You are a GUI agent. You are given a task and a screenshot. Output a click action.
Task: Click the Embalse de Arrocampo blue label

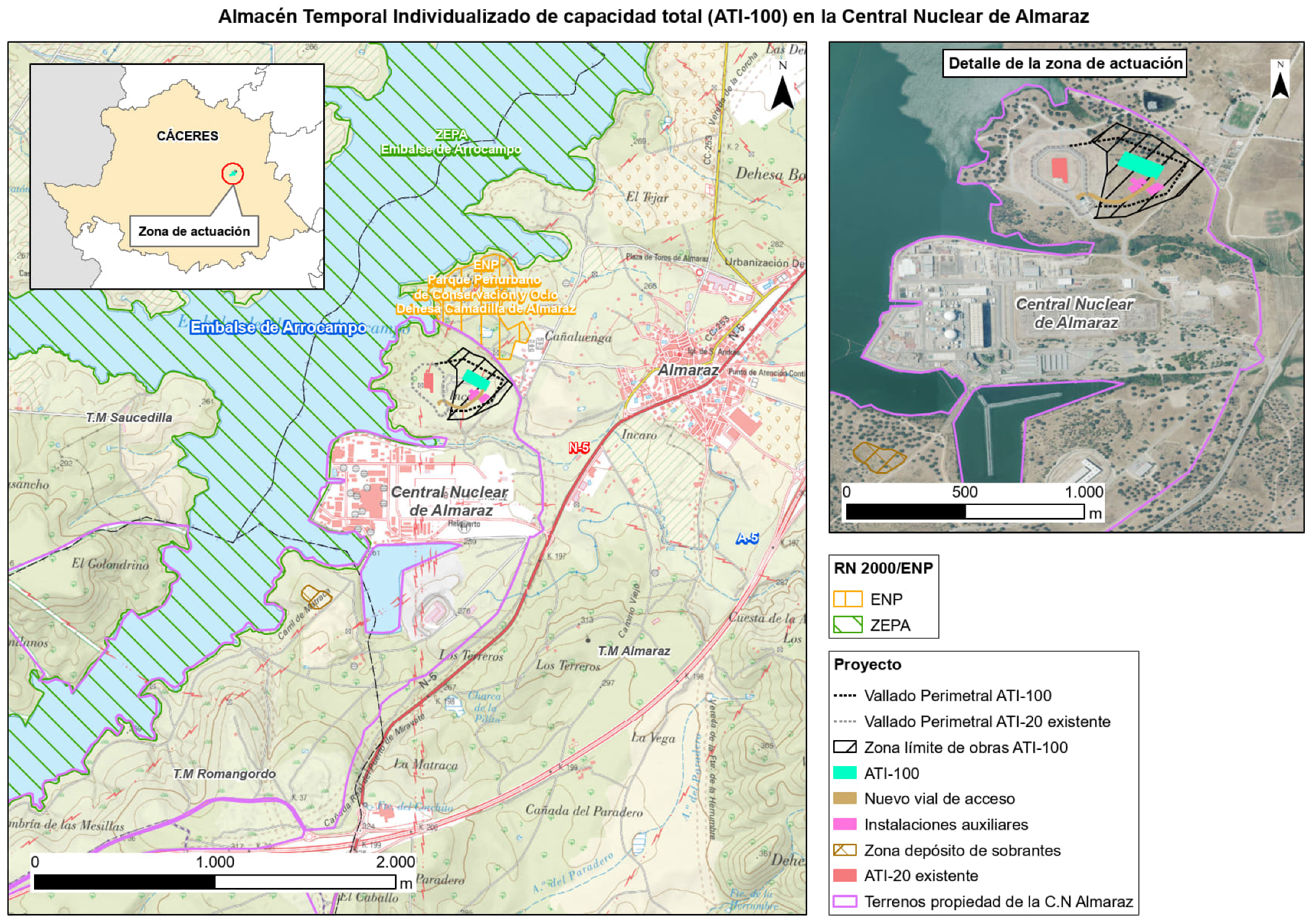coord(278,327)
